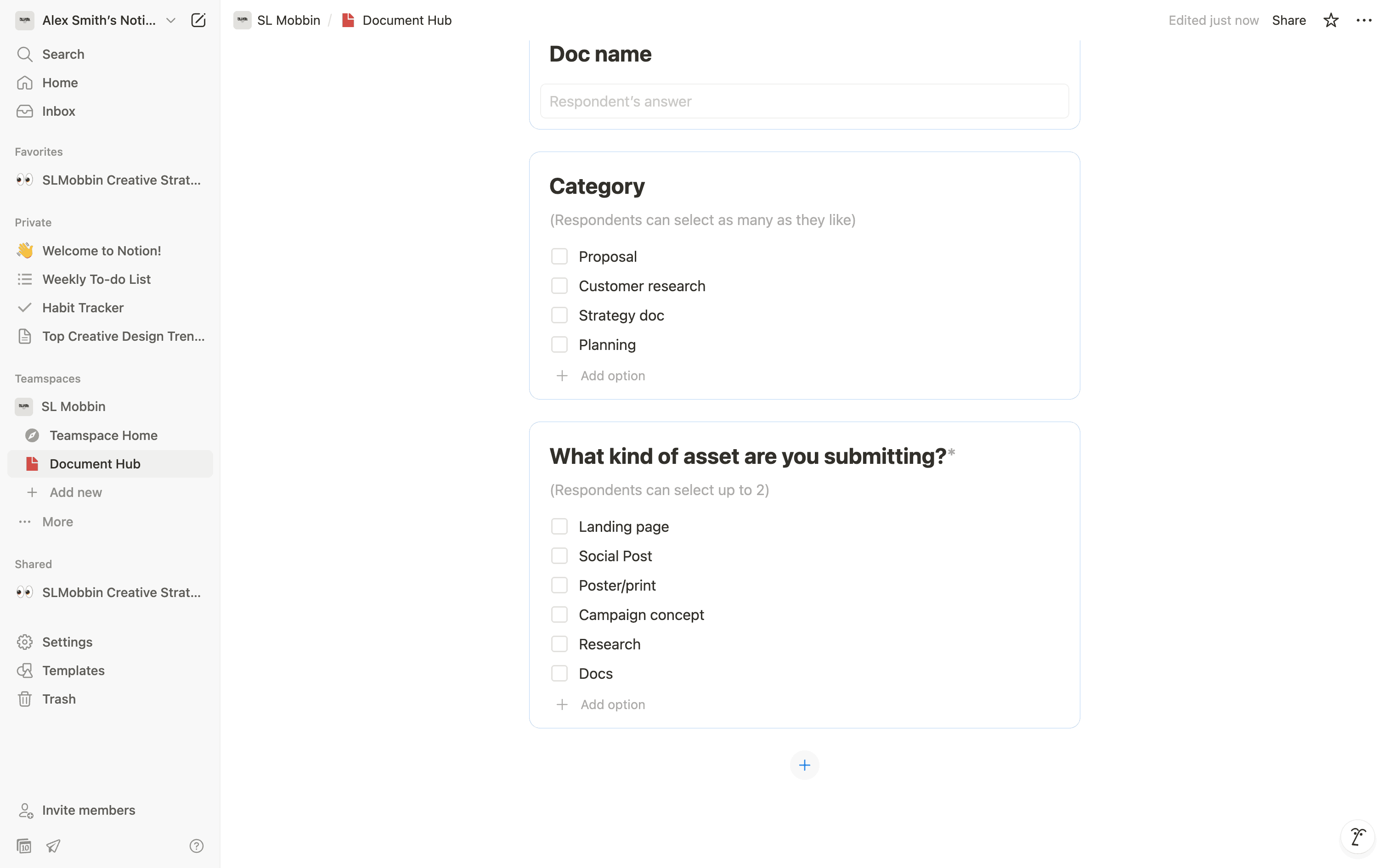This screenshot has width=1389, height=868.
Task: Expand the workspace switcher chevron
Action: tap(170, 21)
